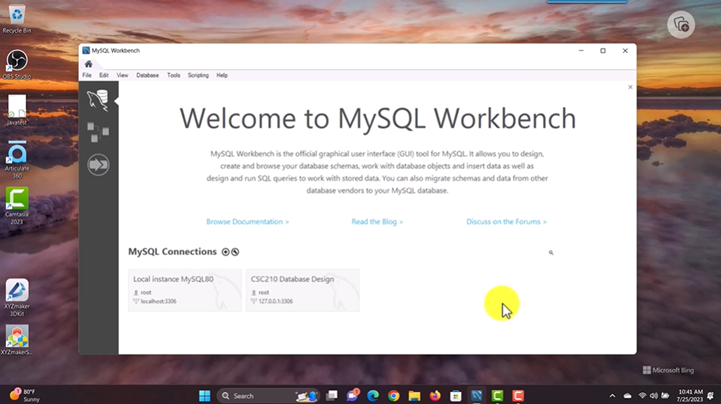This screenshot has width=721, height=404.
Task: Open the MySQL Connections sidebar view
Action: tap(98, 100)
